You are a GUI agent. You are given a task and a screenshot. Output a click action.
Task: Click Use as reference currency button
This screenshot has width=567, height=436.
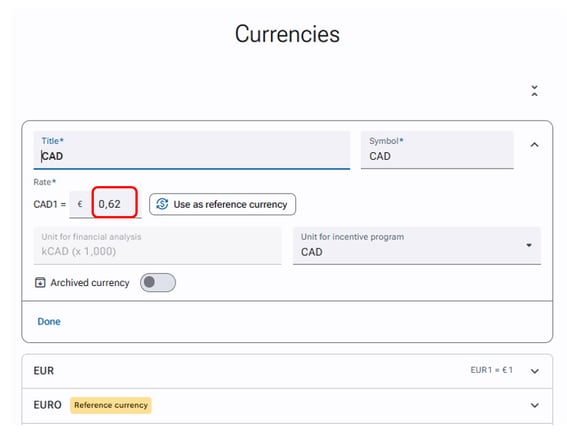coord(222,204)
